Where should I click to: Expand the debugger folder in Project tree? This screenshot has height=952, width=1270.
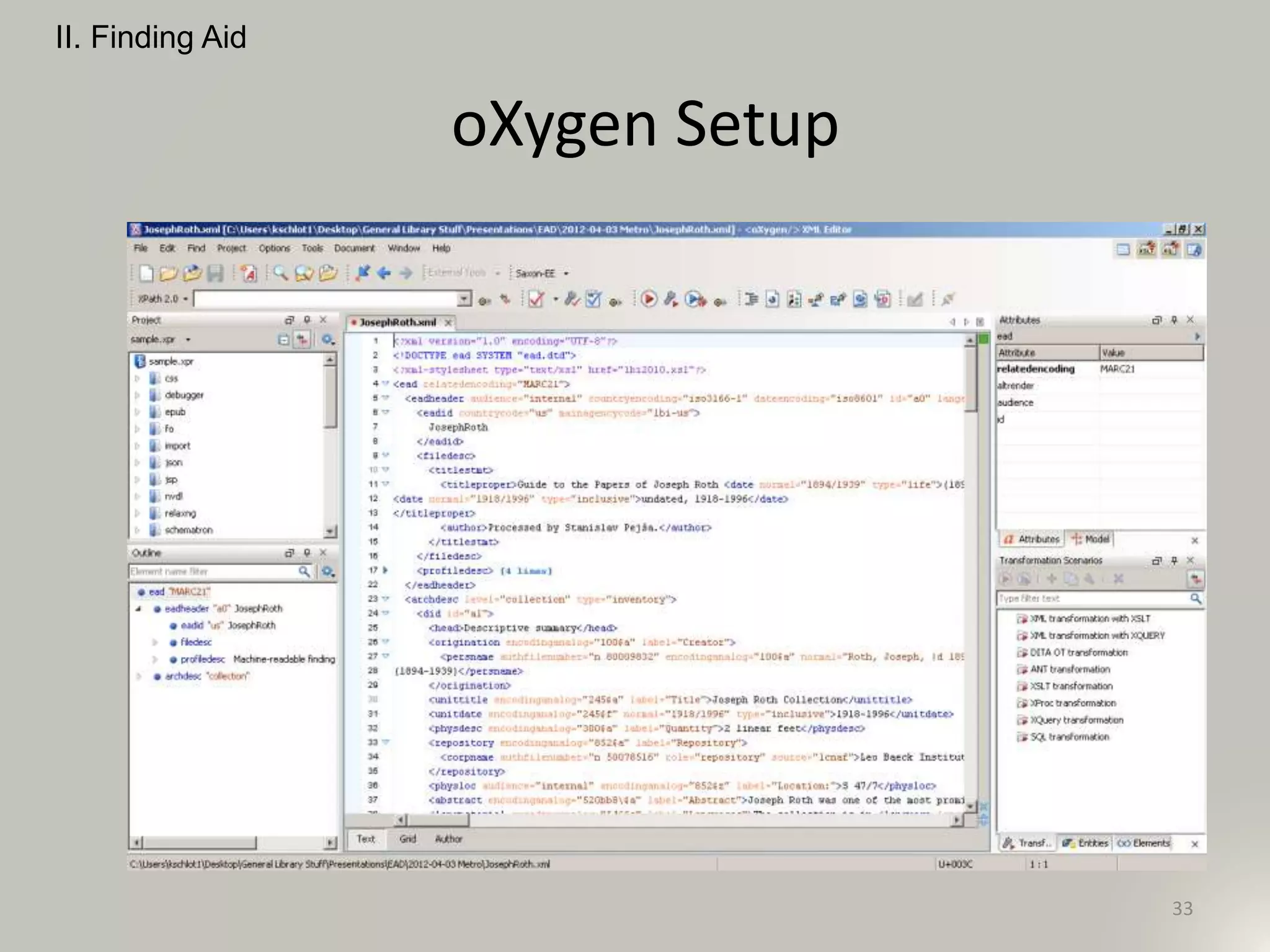coord(138,395)
